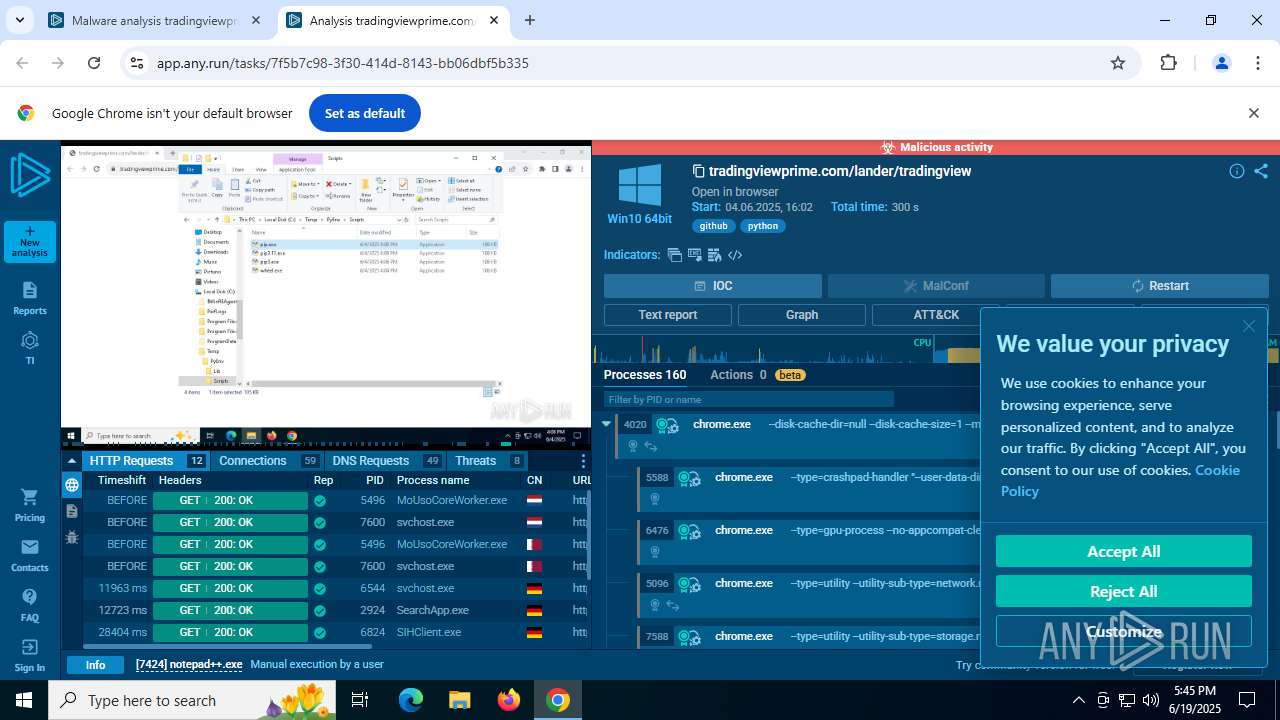Start a New analysis from the sidebar
This screenshot has height=720, width=1280.
point(30,241)
